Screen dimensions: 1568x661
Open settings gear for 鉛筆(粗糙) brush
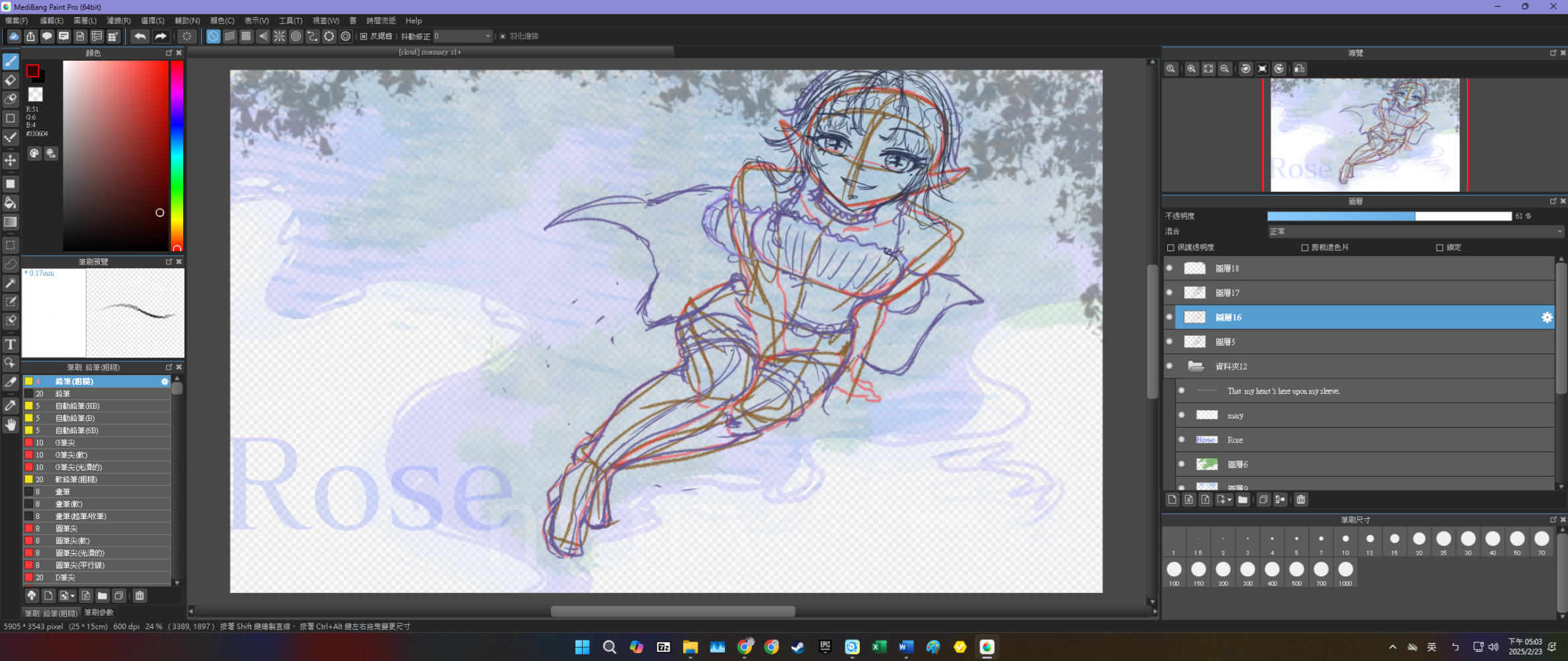tap(165, 381)
